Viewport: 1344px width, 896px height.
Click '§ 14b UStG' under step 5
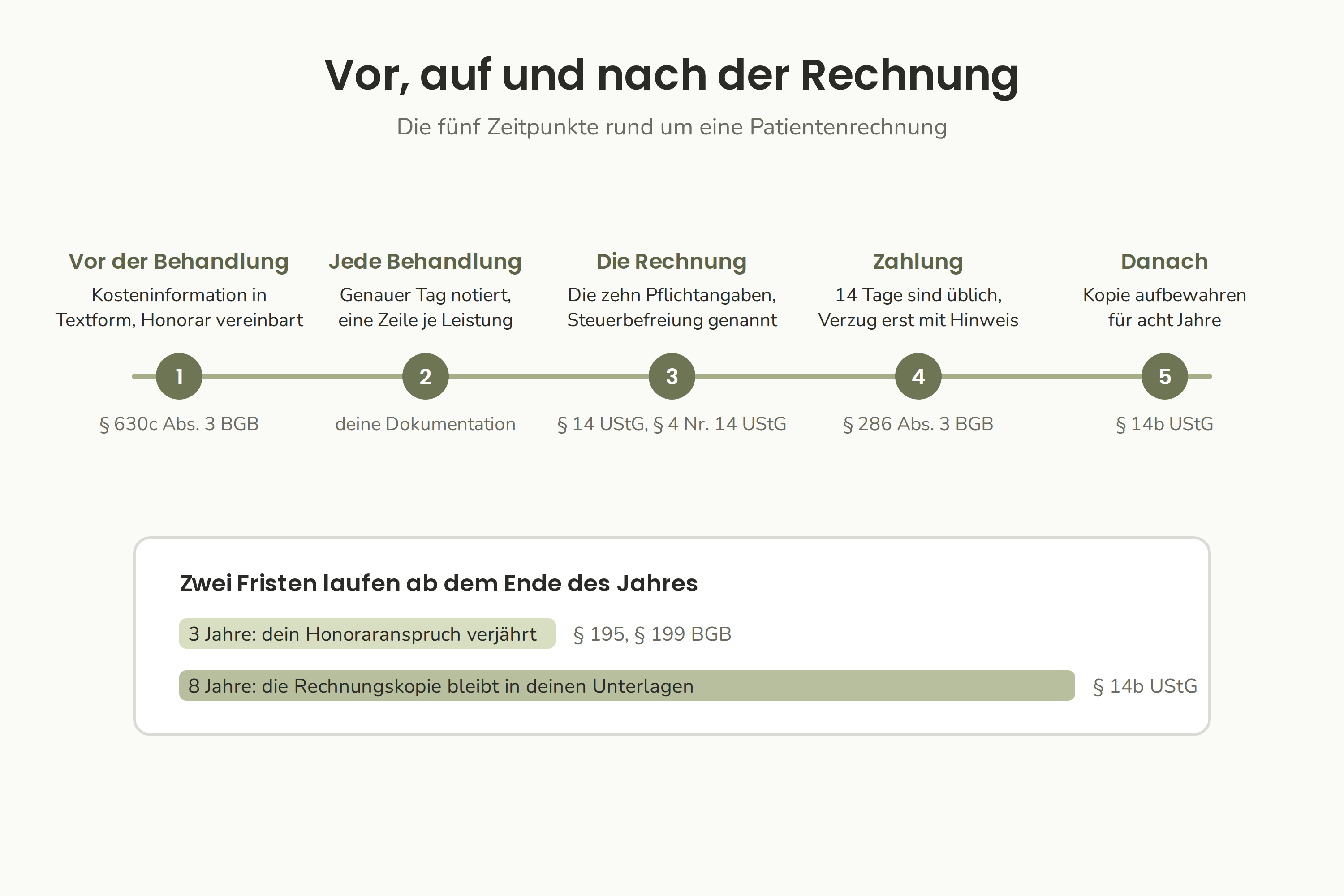1164,424
